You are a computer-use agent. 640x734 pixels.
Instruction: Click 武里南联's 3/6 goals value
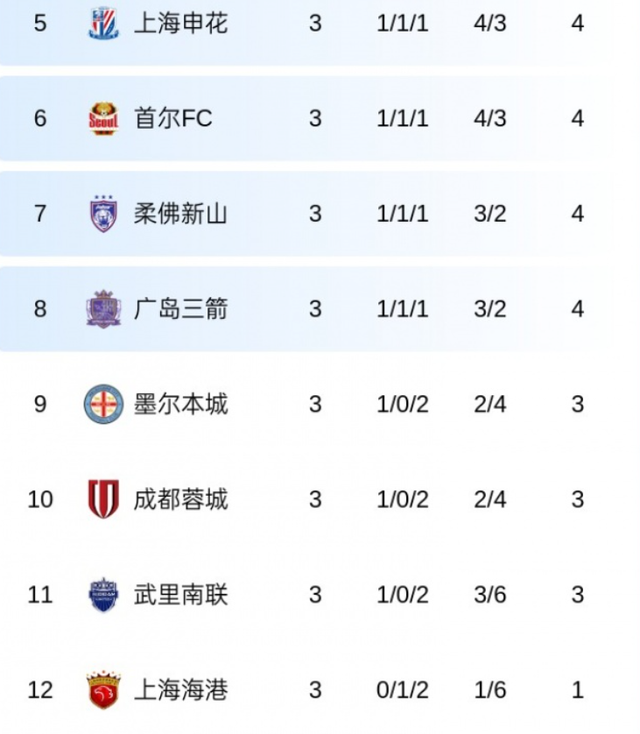[490, 595]
